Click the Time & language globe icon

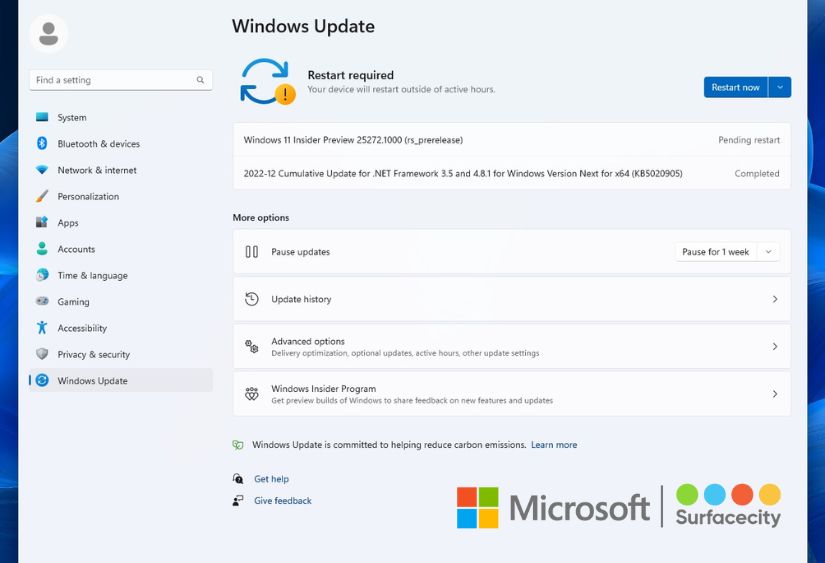click(42, 275)
